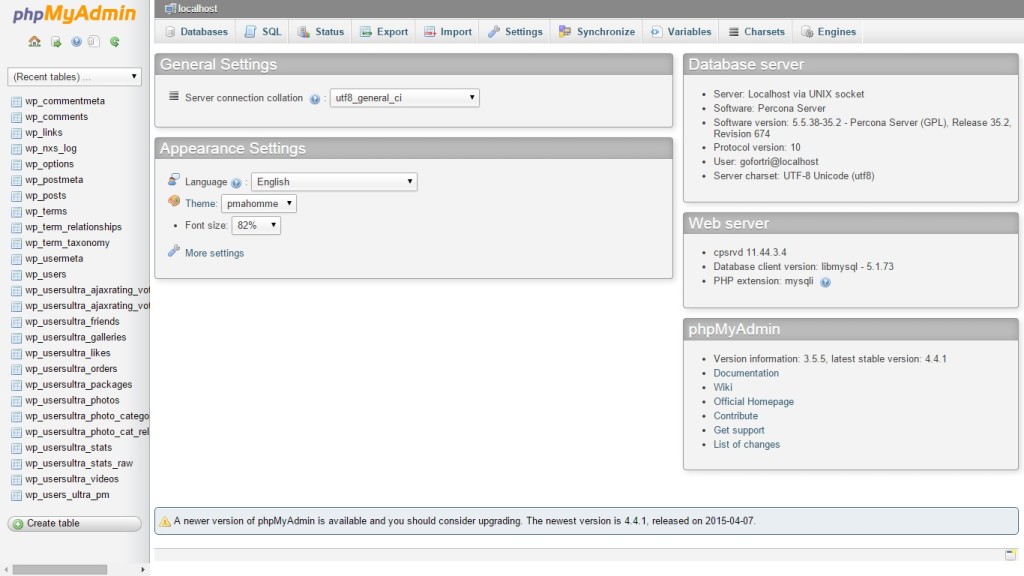Click the Contribute link
The image size is (1024, 576).
pos(735,416)
